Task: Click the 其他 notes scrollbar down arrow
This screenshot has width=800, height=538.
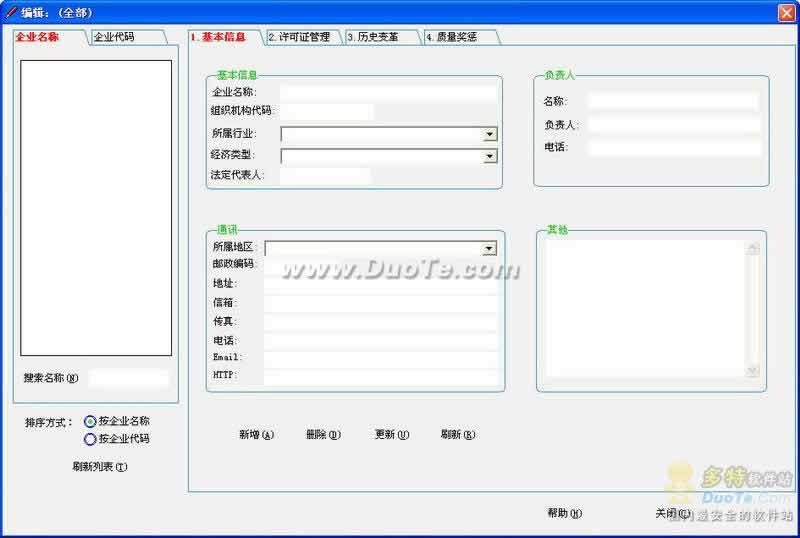Action: click(753, 371)
